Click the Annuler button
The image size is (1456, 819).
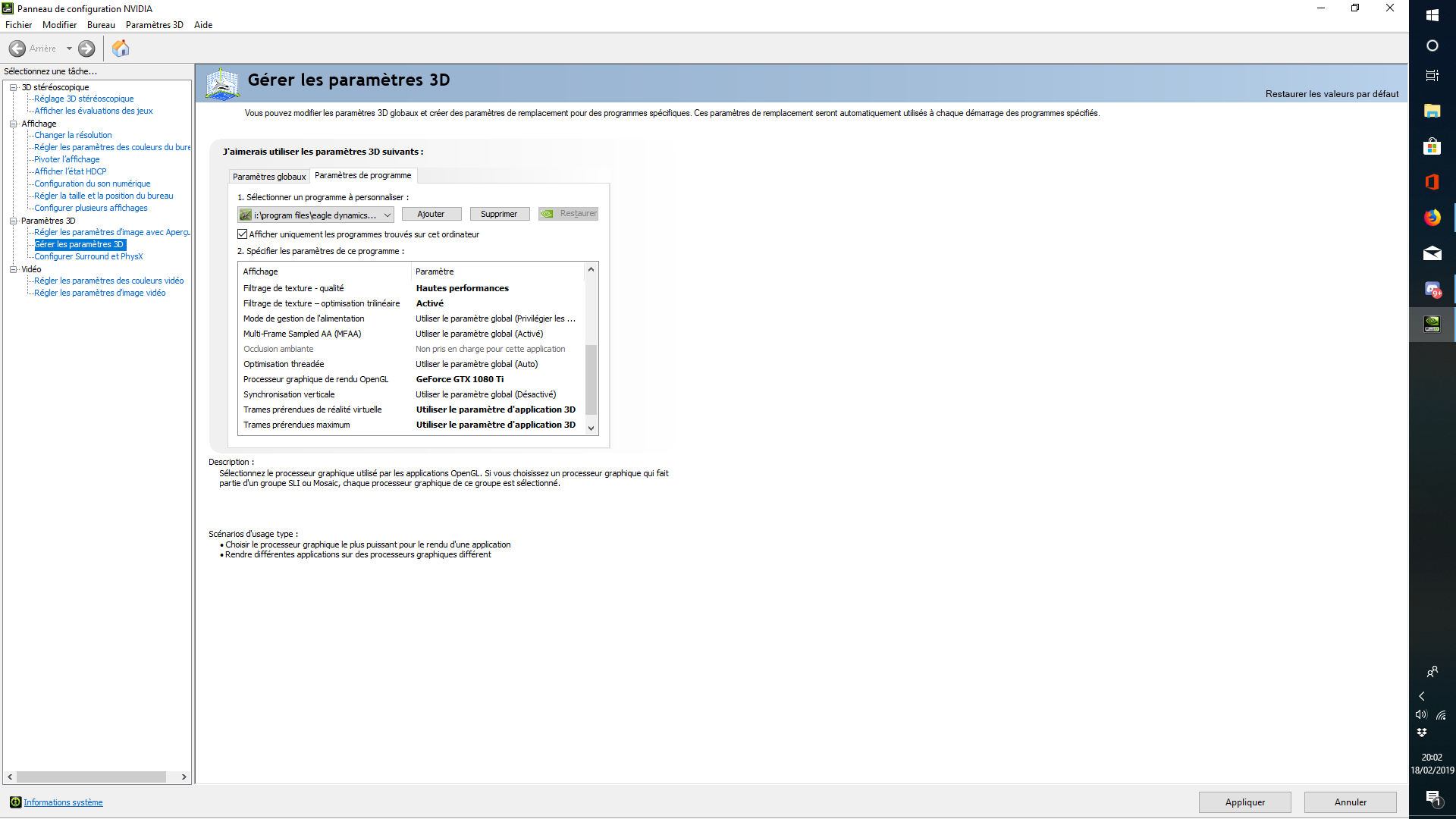(1350, 802)
